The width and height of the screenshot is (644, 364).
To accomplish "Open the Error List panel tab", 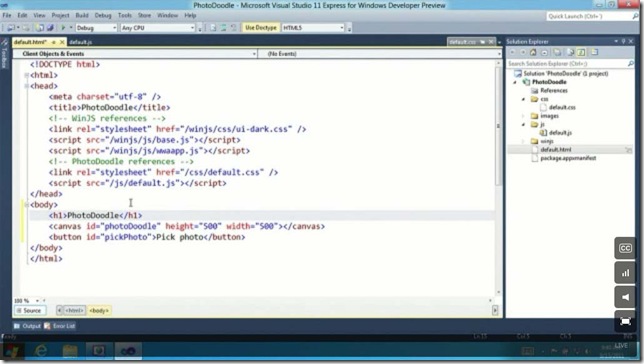I will pos(60,326).
